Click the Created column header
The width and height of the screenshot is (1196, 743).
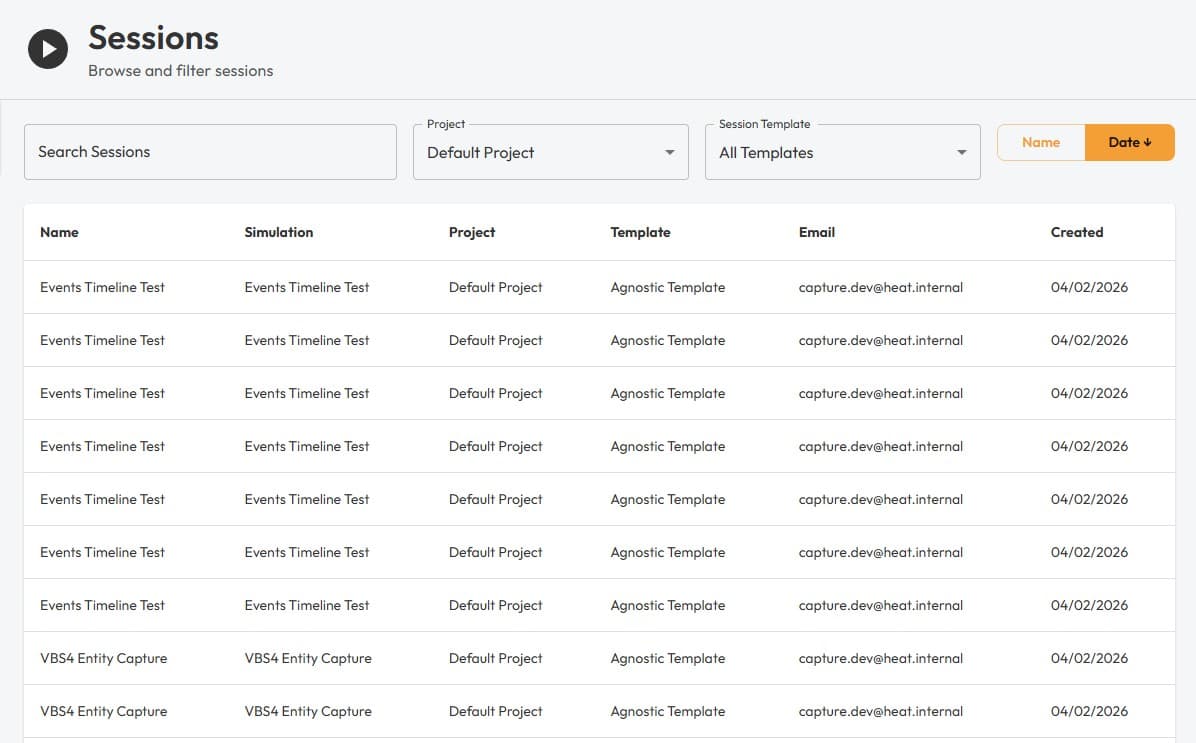click(x=1076, y=232)
